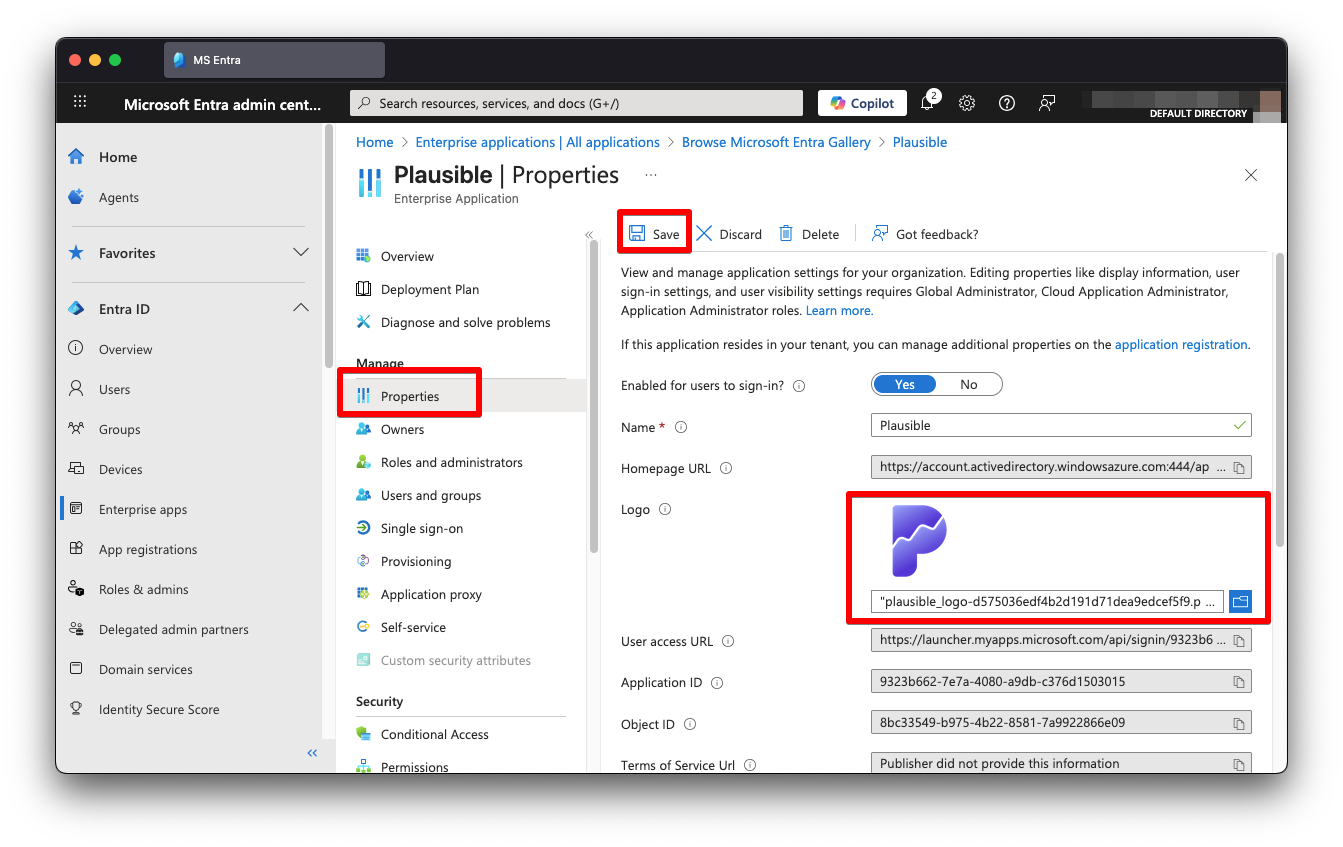Click the Name text field
The height and width of the screenshot is (847, 1343).
pos(1050,426)
